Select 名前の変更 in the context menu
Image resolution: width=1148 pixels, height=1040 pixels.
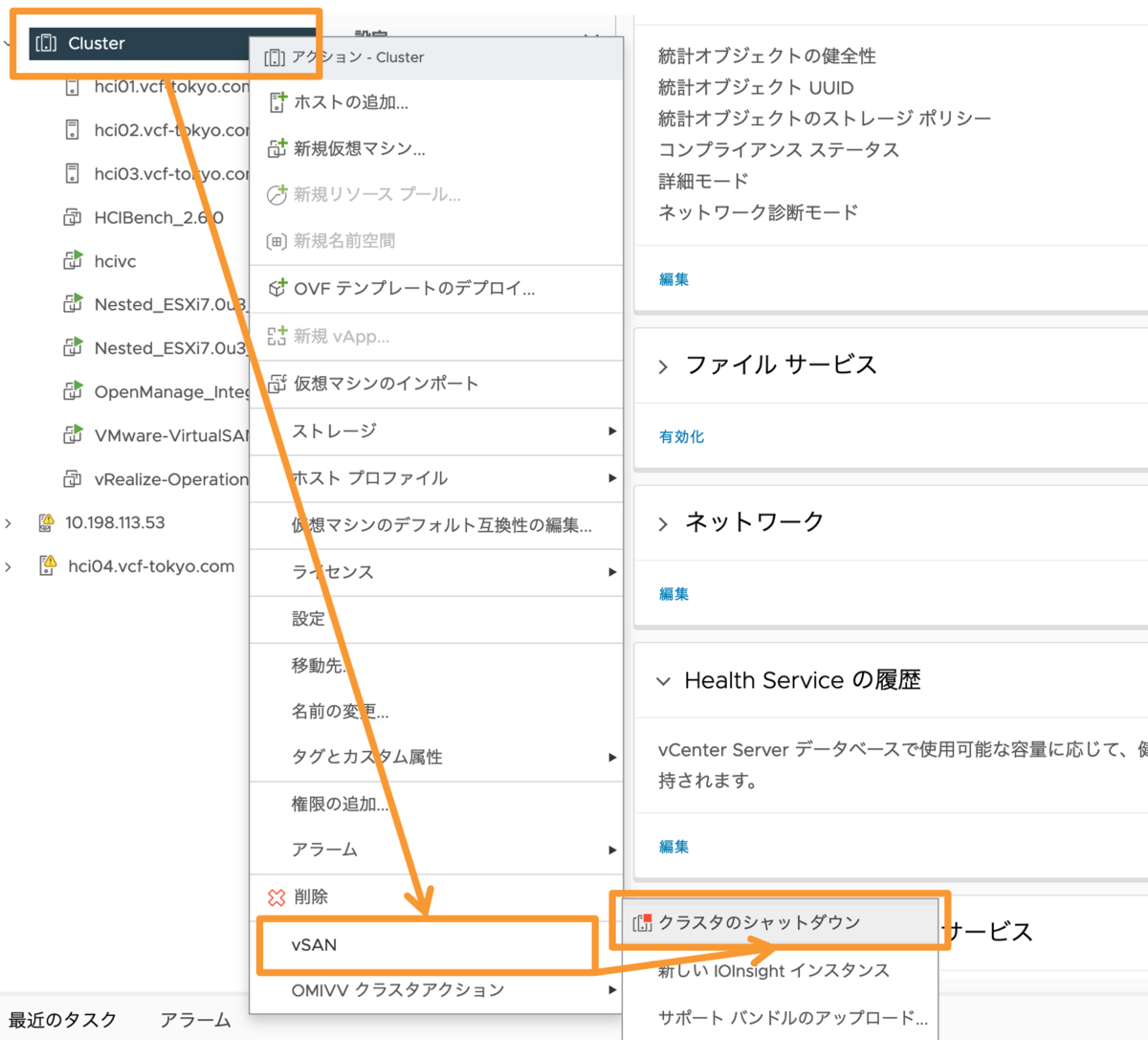(436, 711)
